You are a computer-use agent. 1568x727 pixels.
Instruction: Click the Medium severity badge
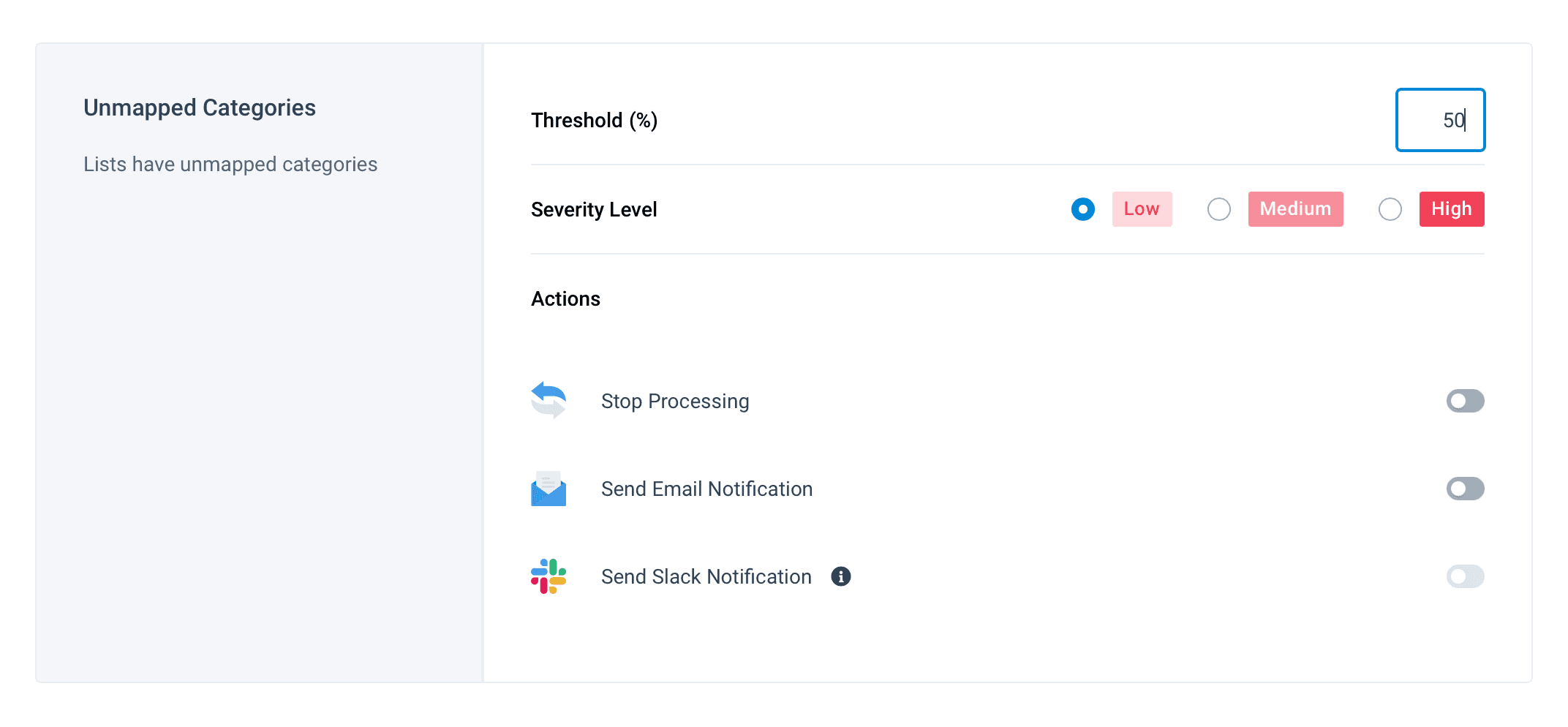pyautogui.click(x=1295, y=209)
